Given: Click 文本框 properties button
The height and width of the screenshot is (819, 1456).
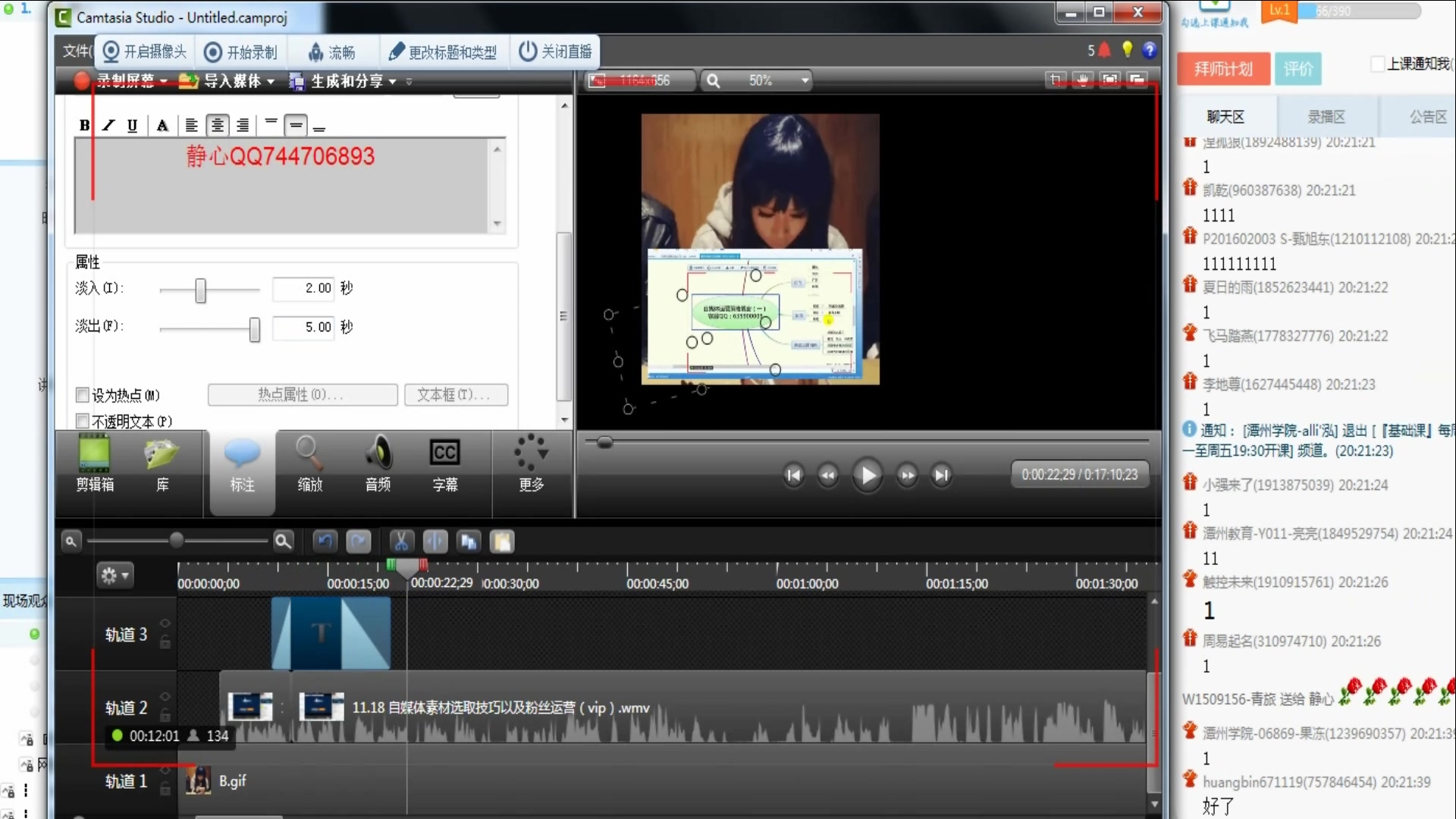Looking at the screenshot, I should [454, 394].
